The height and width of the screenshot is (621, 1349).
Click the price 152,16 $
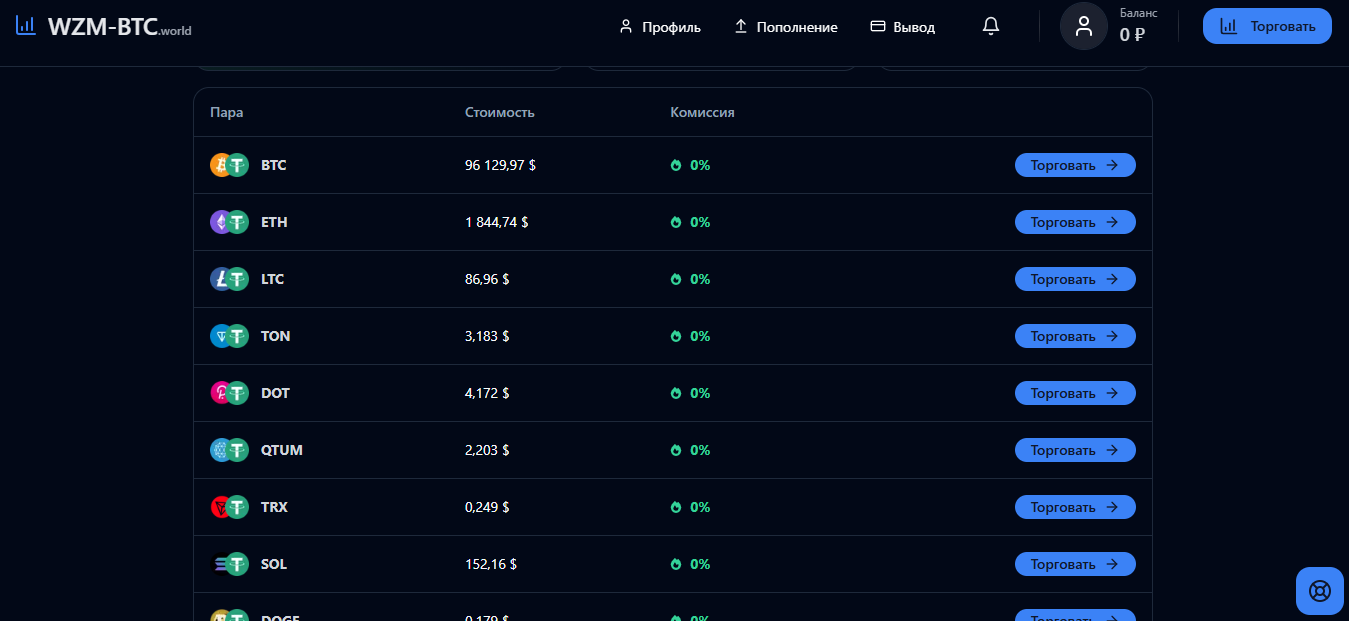click(x=491, y=564)
